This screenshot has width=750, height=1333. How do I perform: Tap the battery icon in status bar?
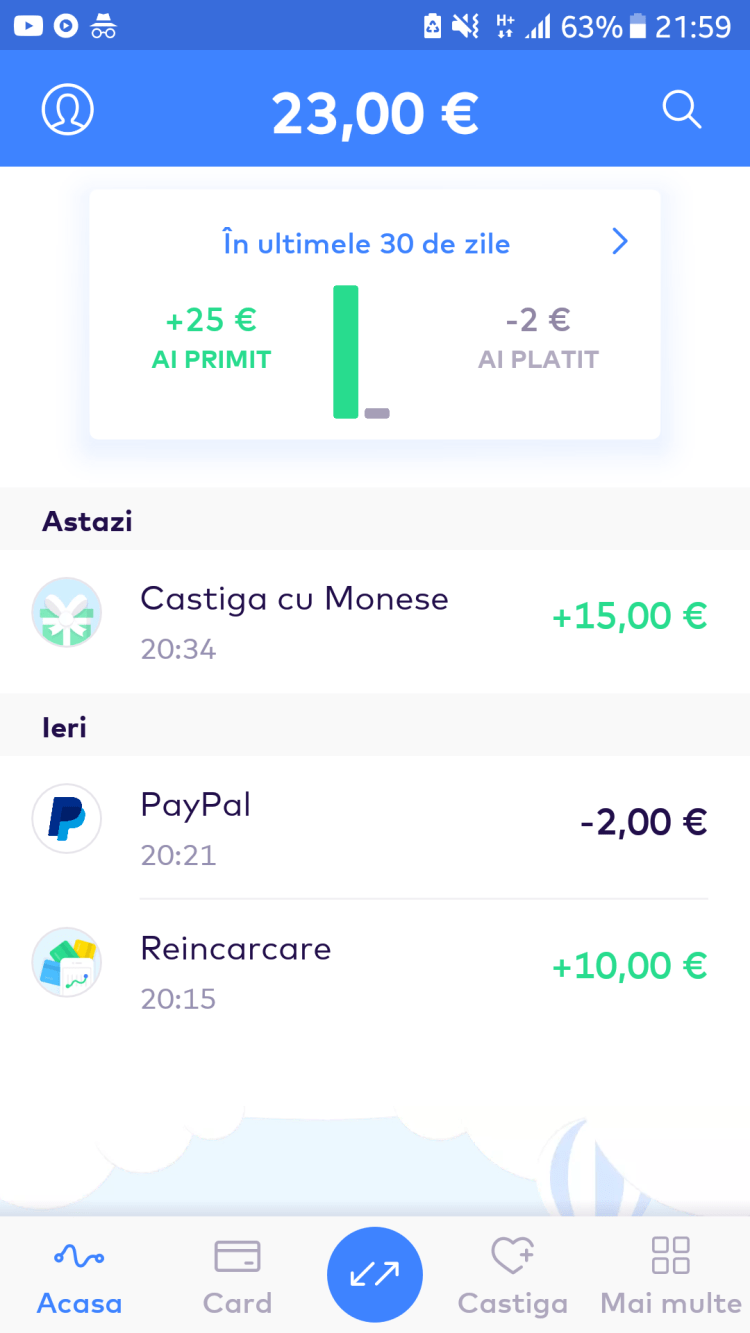637,26
